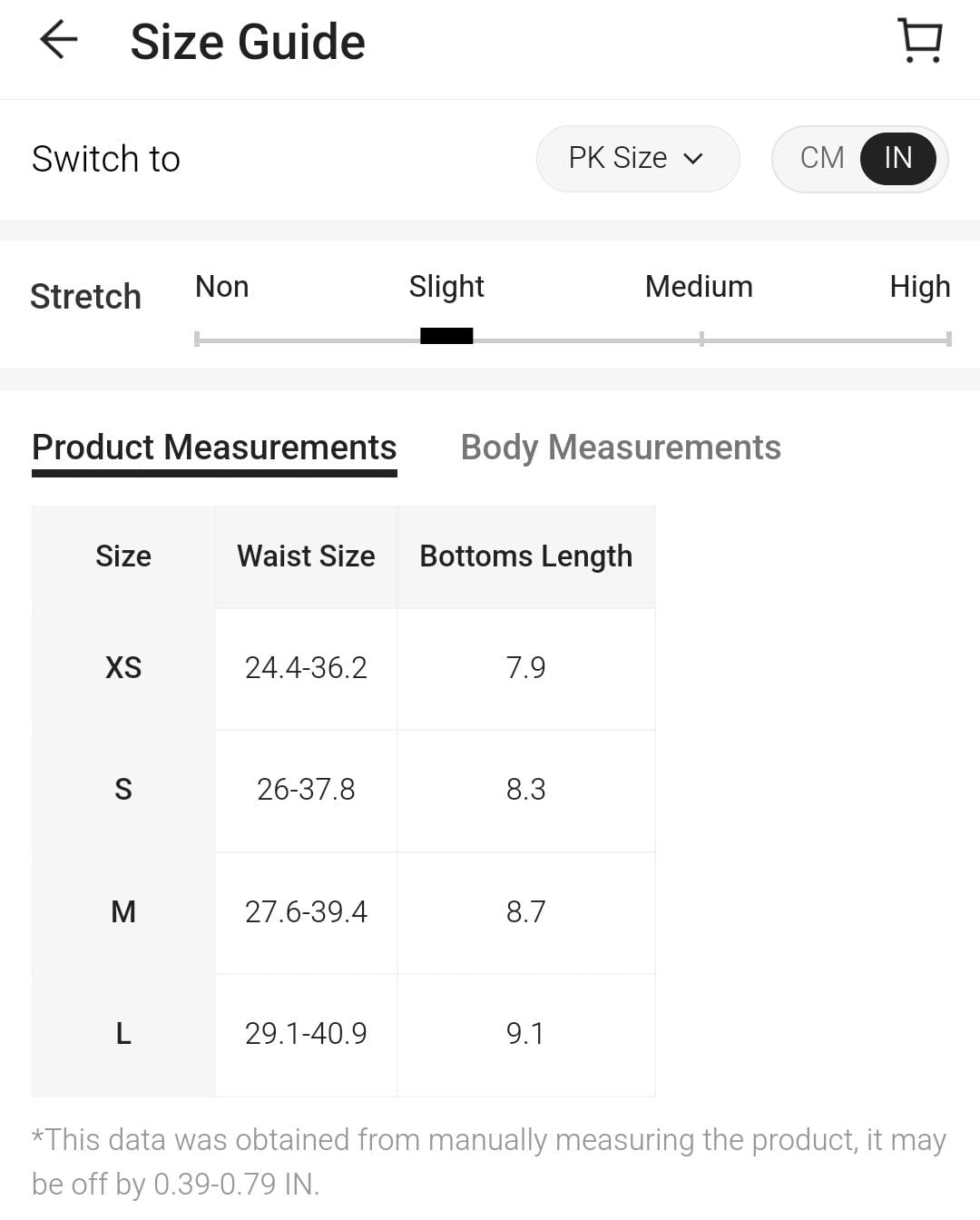Click the XS waist value 24.4-36.2
This screenshot has height=1220, width=980.
click(306, 668)
